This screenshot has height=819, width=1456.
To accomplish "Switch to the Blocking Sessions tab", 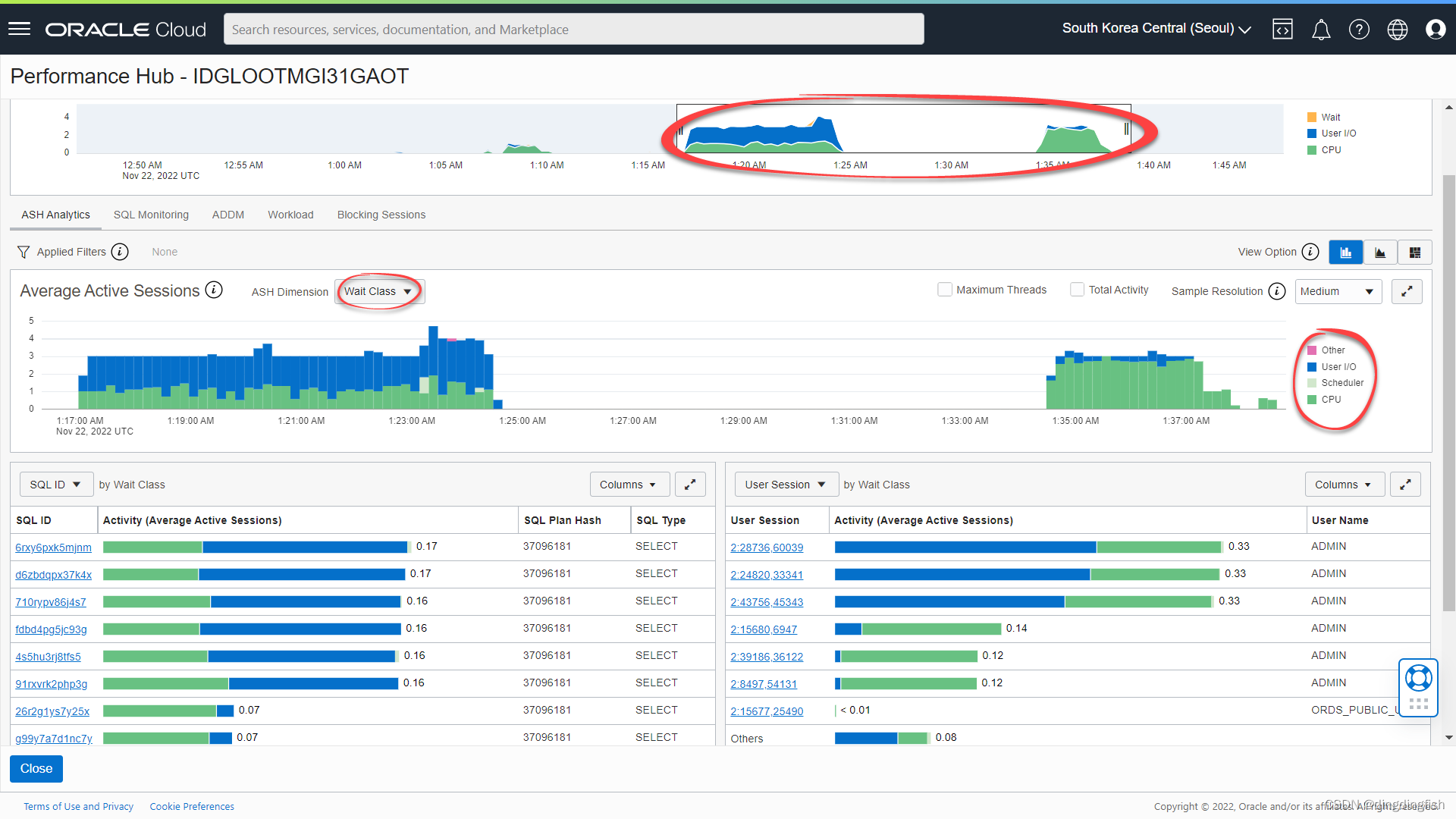I will click(x=381, y=215).
